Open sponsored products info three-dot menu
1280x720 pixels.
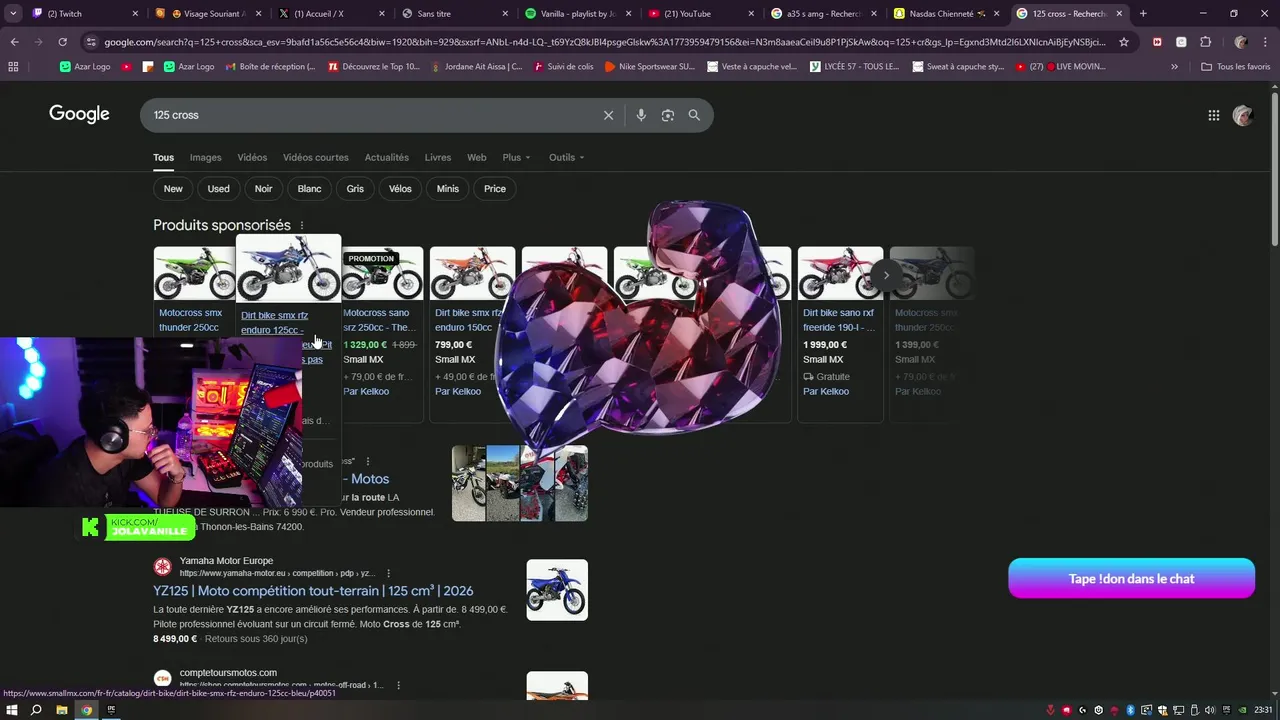[302, 226]
